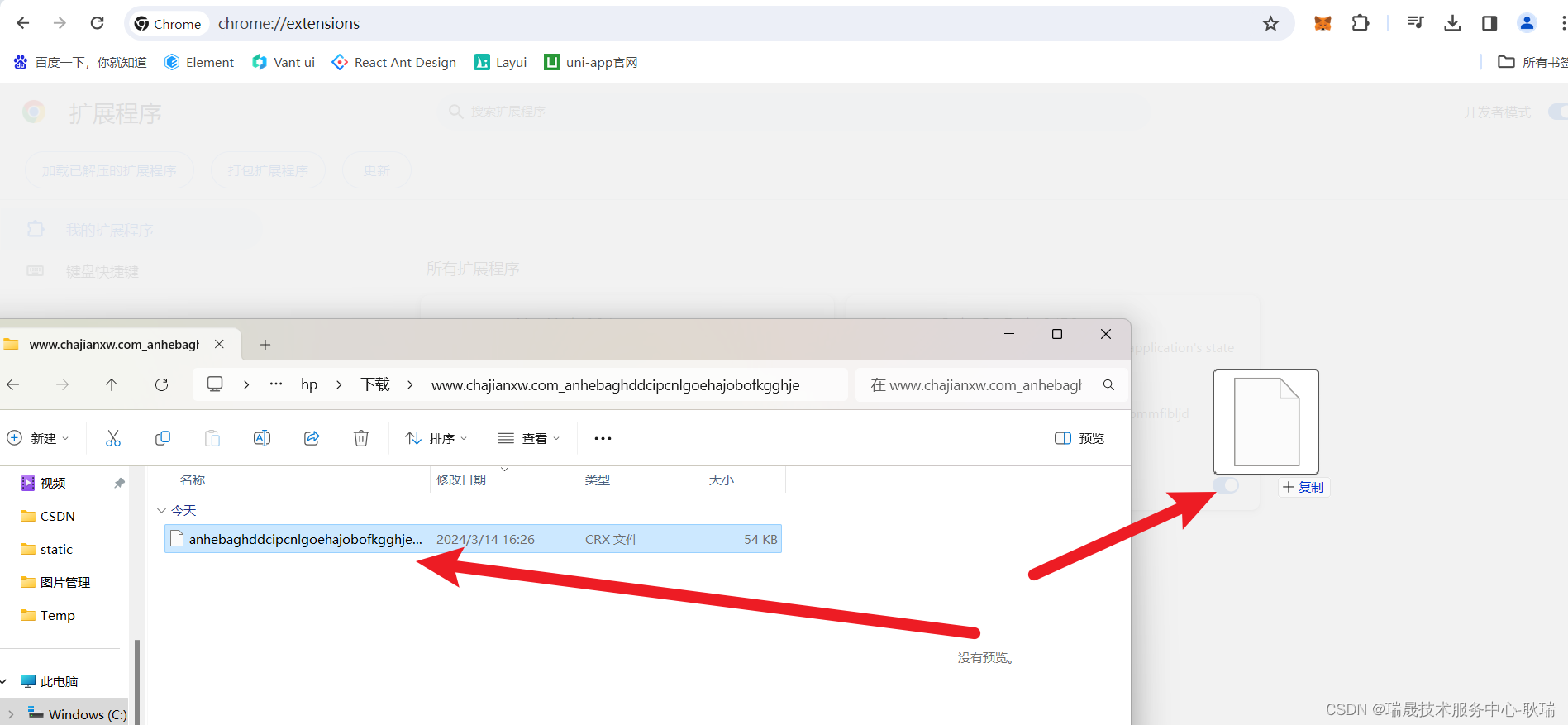Viewport: 1568px width, 725px height.
Task: Open the Chrome profile avatar
Action: [1527, 23]
